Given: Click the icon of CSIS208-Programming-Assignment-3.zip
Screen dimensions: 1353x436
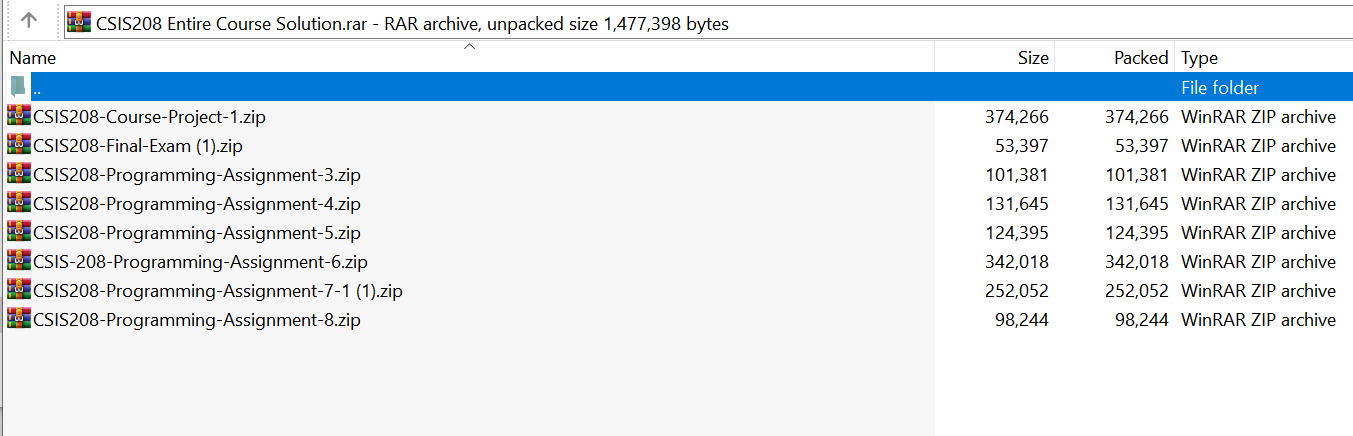Looking at the screenshot, I should pos(19,174).
